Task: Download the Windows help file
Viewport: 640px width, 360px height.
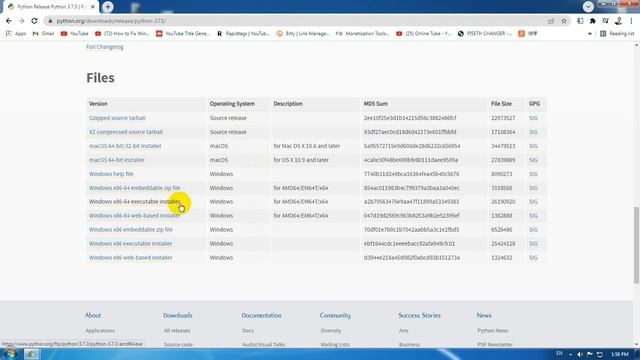Action: tap(111, 174)
